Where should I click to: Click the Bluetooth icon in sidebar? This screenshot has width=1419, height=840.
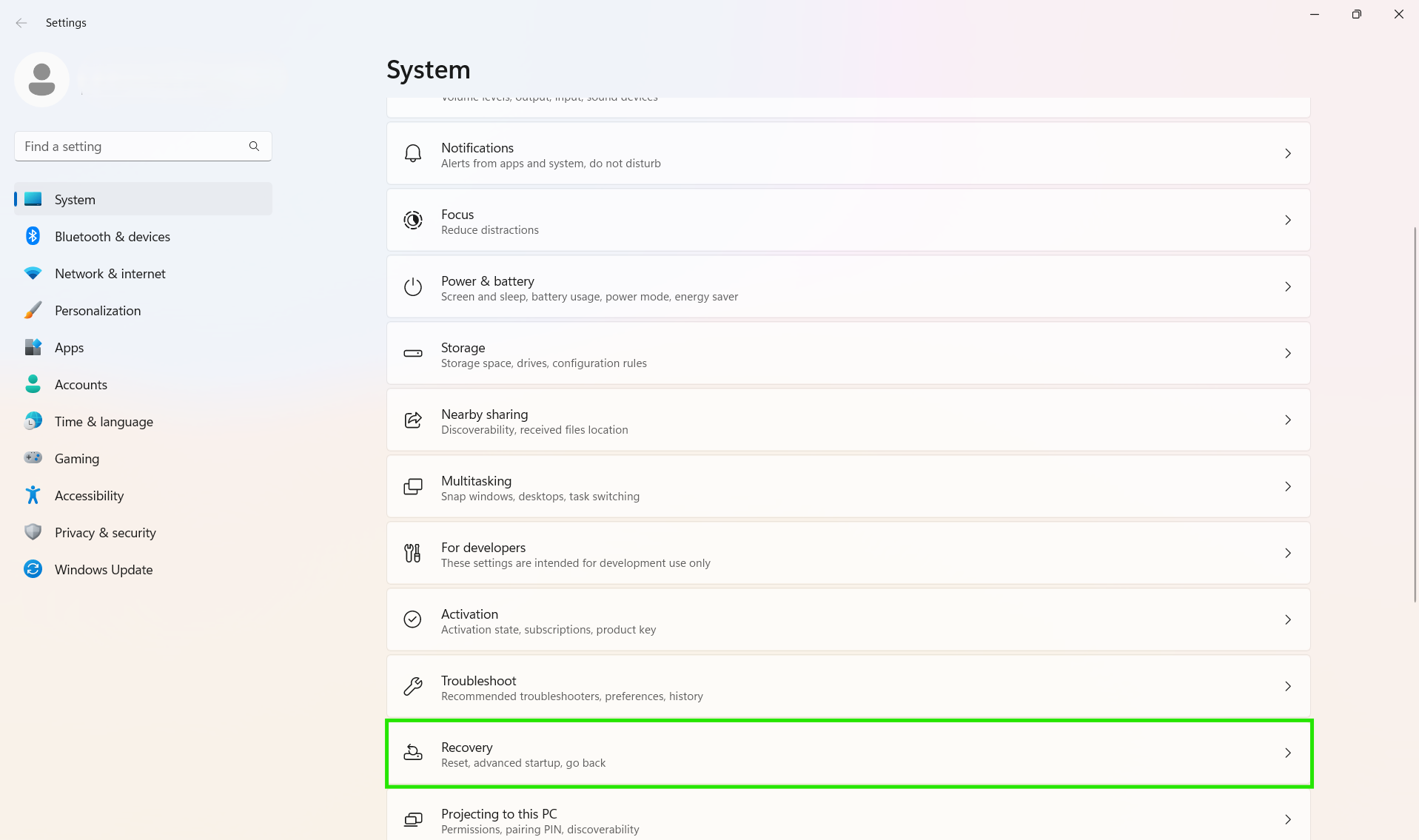[33, 236]
